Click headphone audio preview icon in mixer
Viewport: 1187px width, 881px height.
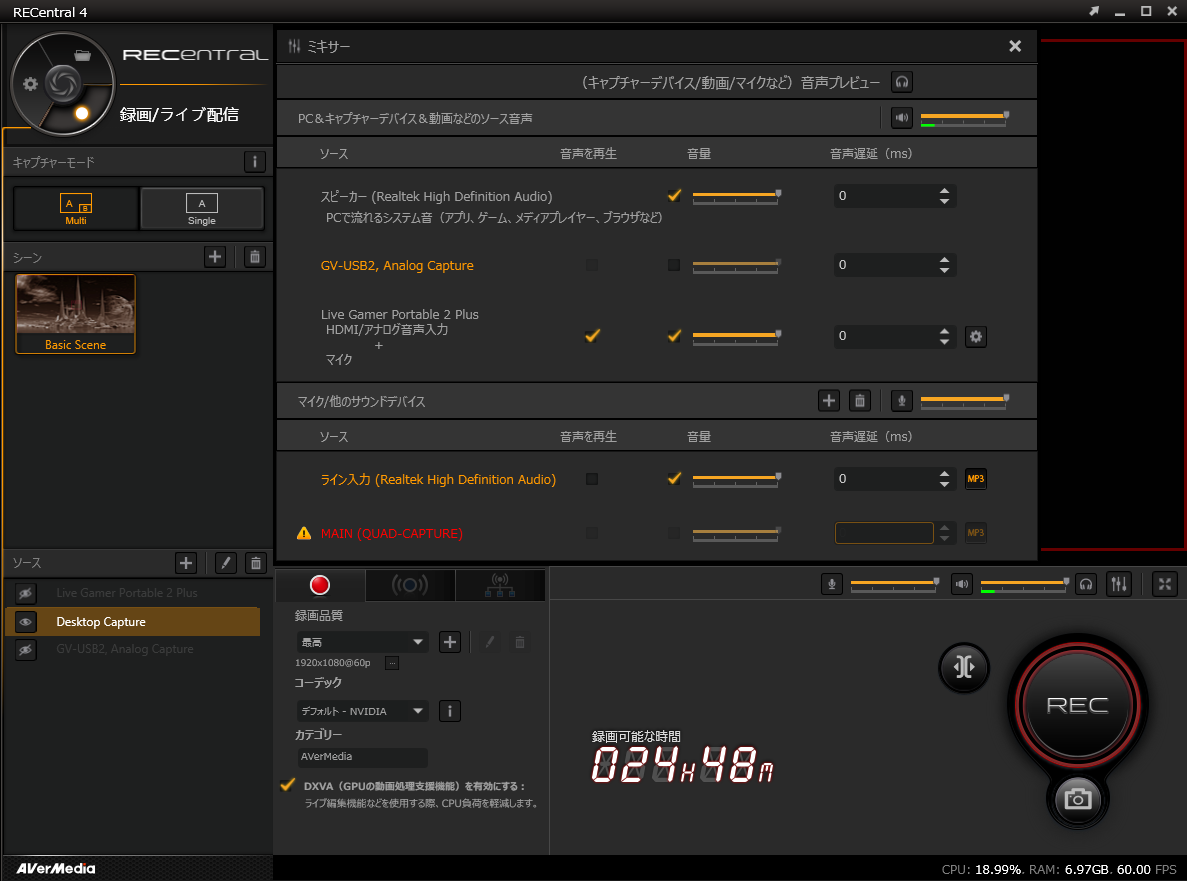click(x=902, y=82)
